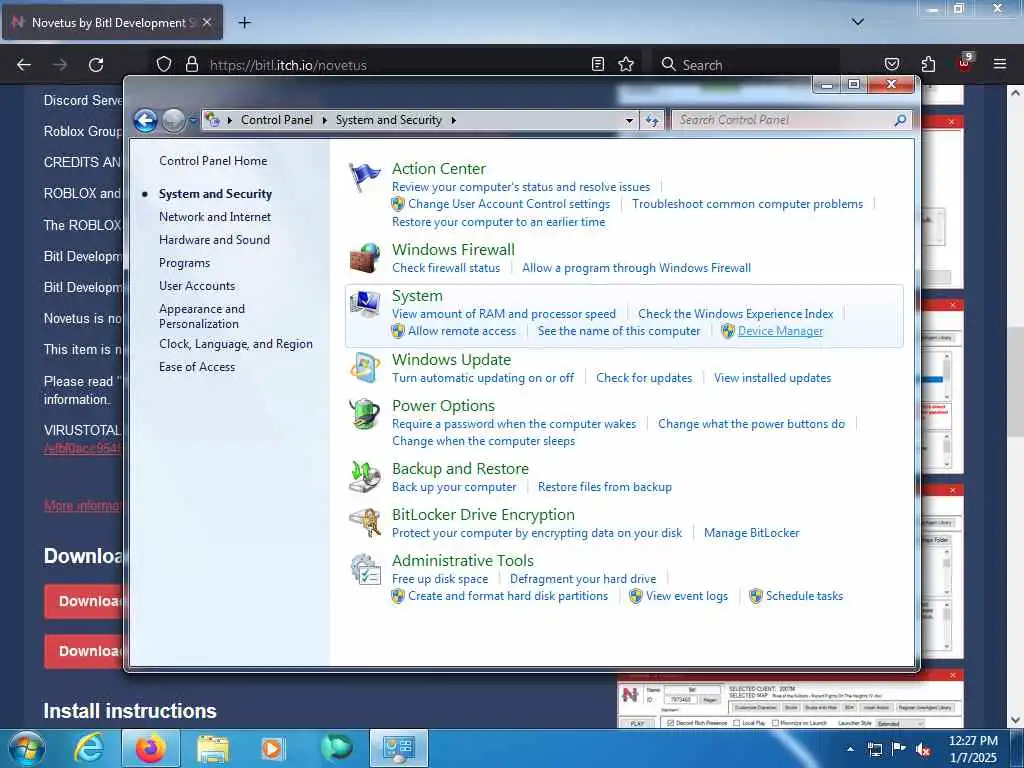Open the Windows Start button

click(26, 748)
